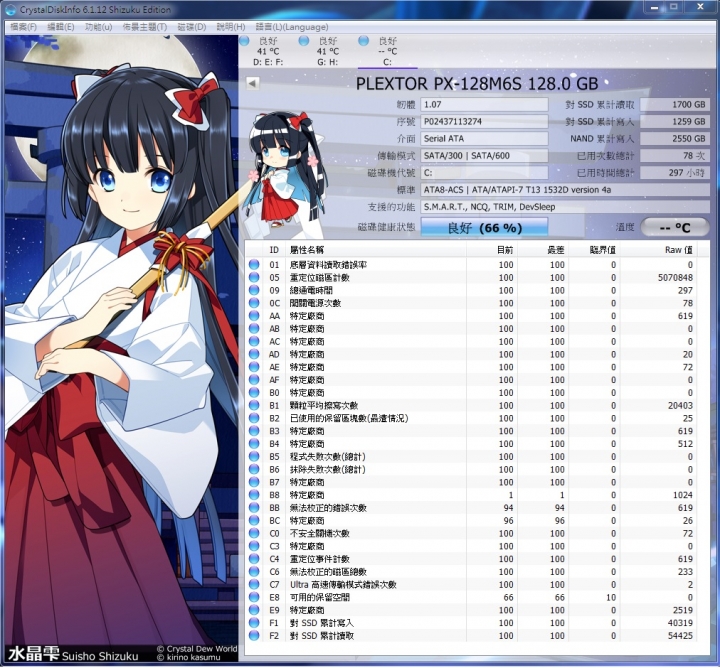Image resolution: width=720 pixels, height=668 pixels.
Task: Open the 檔案(F) menu
Action: click(x=23, y=27)
